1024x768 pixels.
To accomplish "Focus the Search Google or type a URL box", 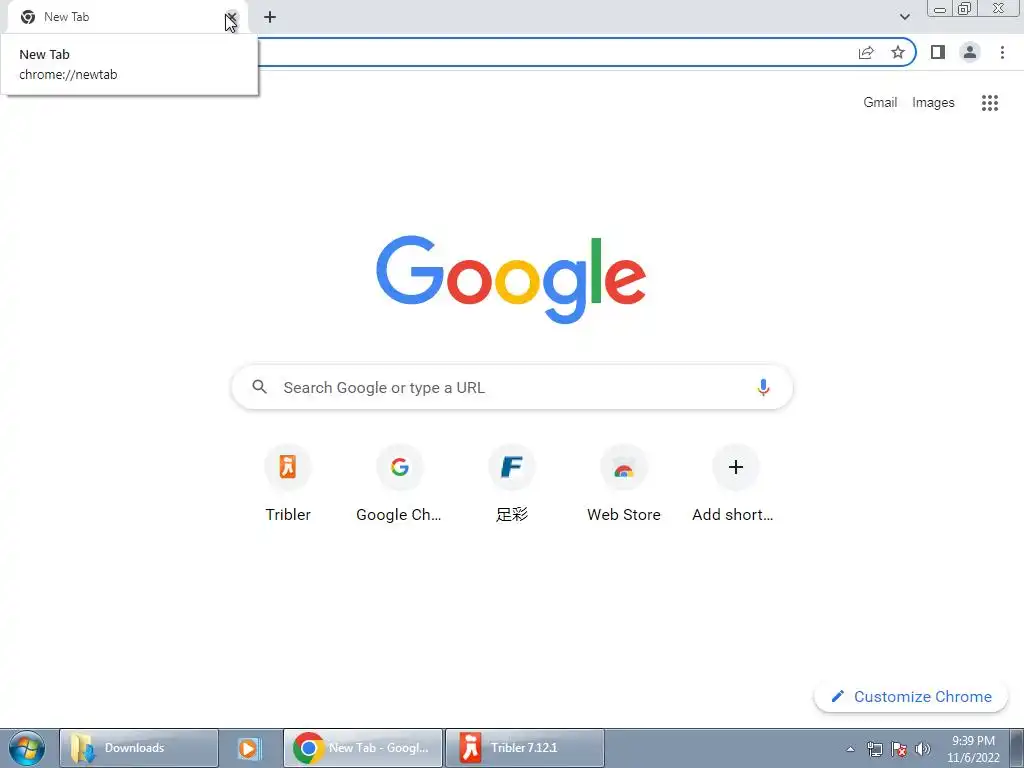I will (x=512, y=387).
